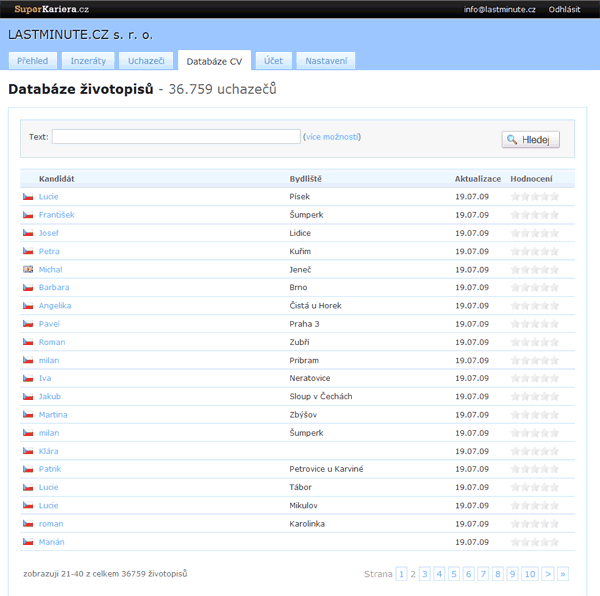Click the Neratovice residence cell
Viewport: 600px width, 596px height.
[x=310, y=378]
